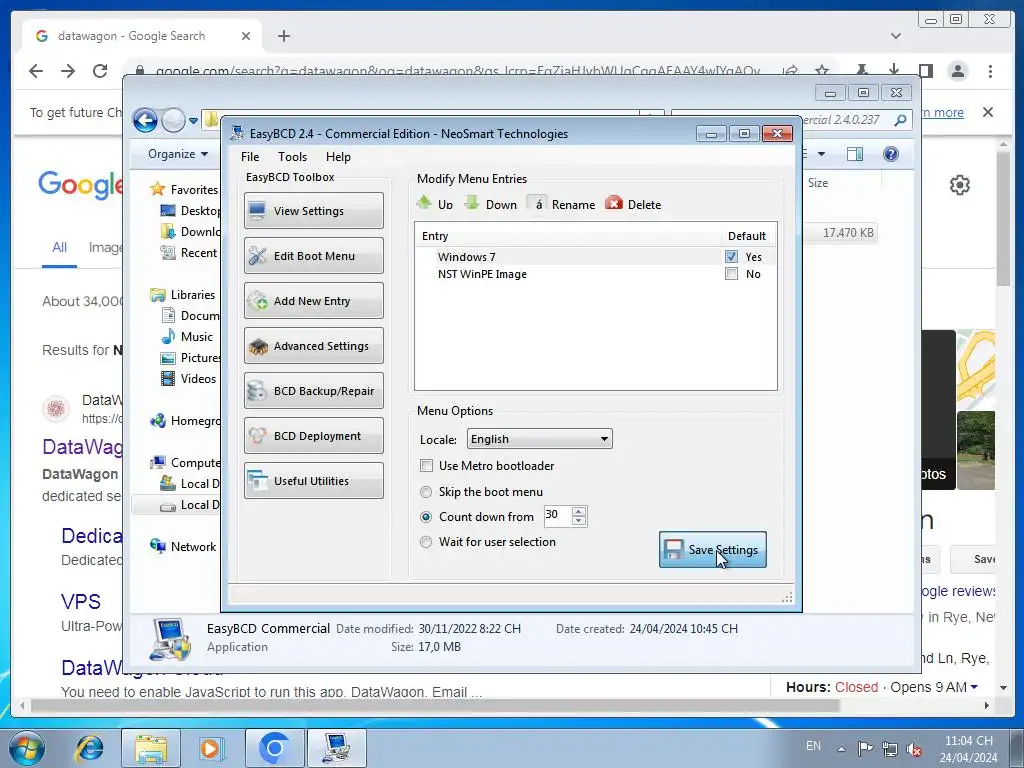Check default box for NST WinPE Image
This screenshot has height=768, width=1024.
(731, 274)
